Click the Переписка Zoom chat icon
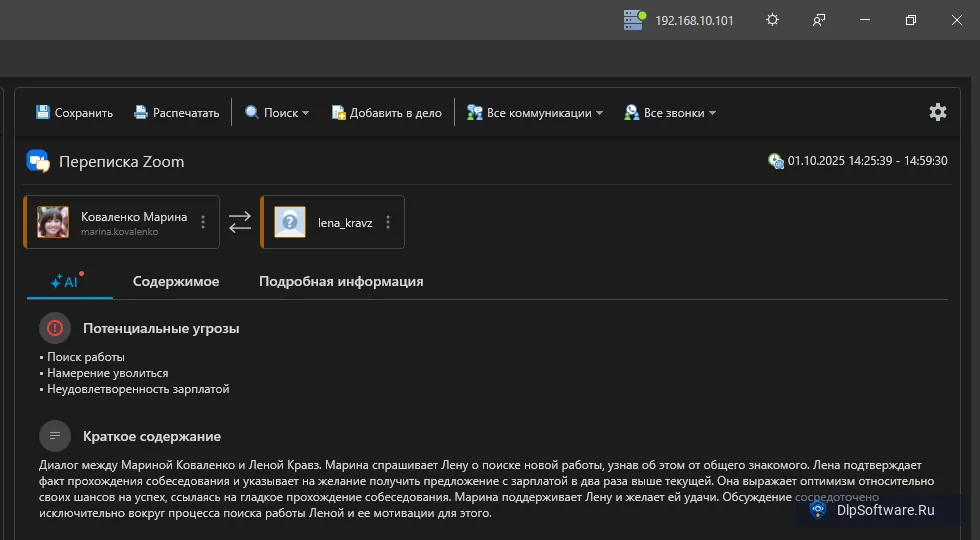980x540 pixels. (x=38, y=161)
